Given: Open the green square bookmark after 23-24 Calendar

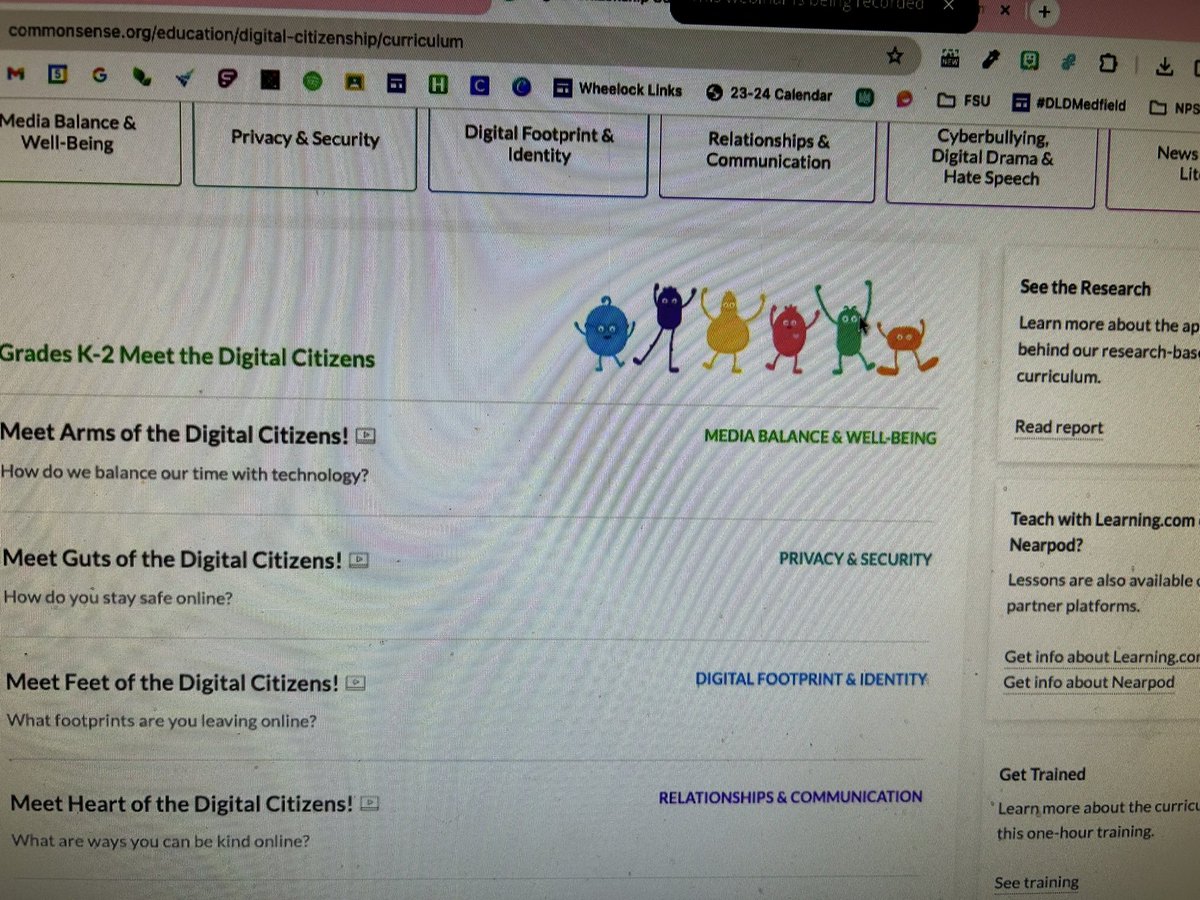Looking at the screenshot, I should (x=865, y=98).
